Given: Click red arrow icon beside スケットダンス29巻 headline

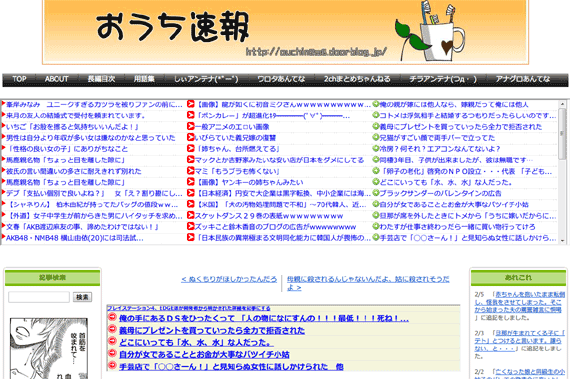Looking at the screenshot, I should point(190,215).
